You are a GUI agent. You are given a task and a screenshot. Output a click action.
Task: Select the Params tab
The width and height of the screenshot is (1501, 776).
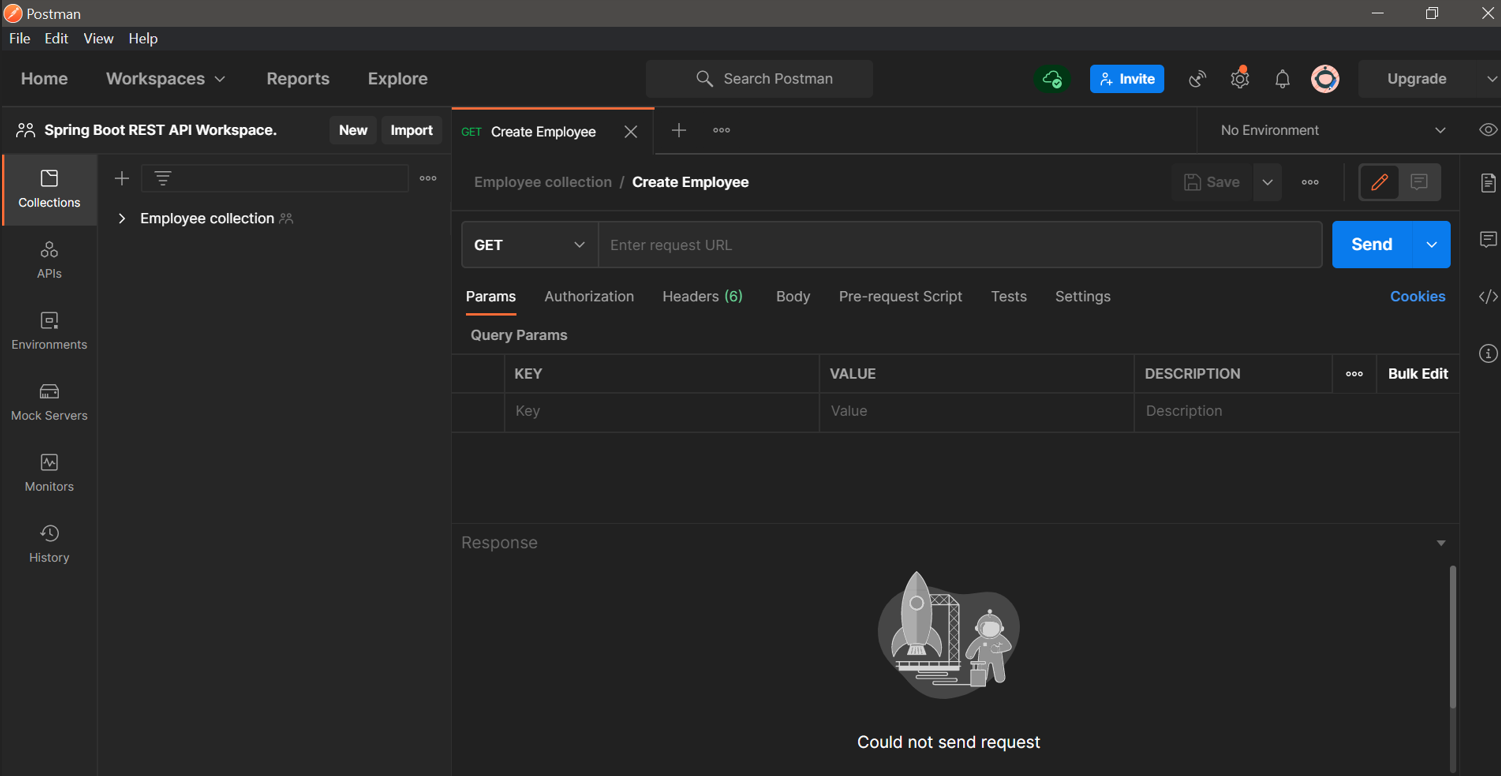491,296
